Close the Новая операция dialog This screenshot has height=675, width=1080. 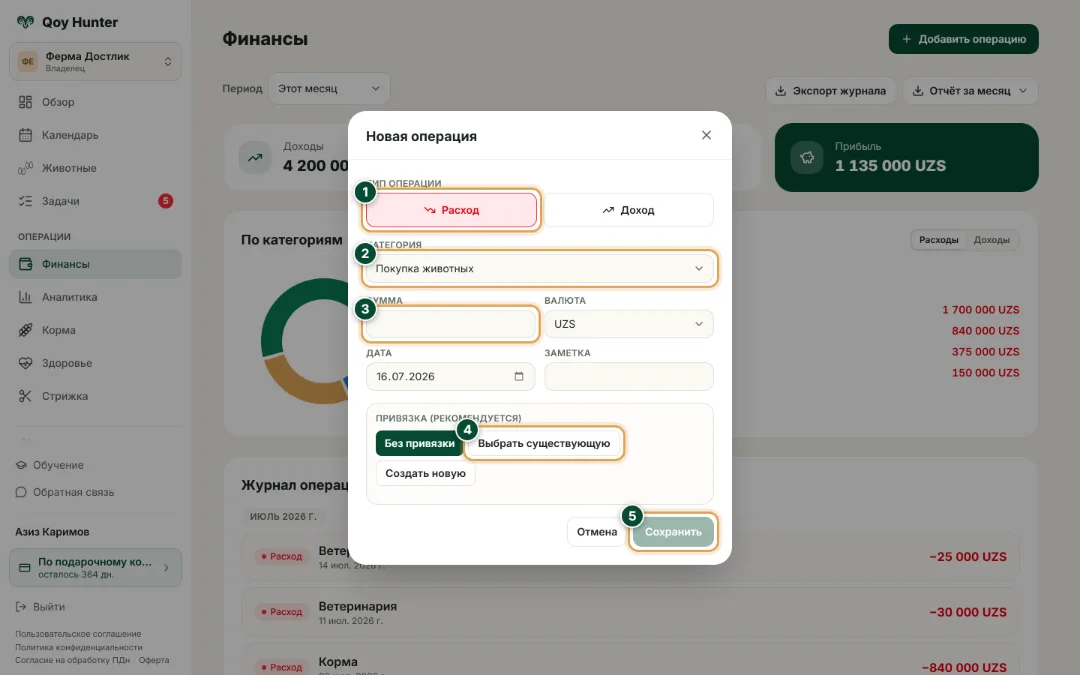(706, 135)
